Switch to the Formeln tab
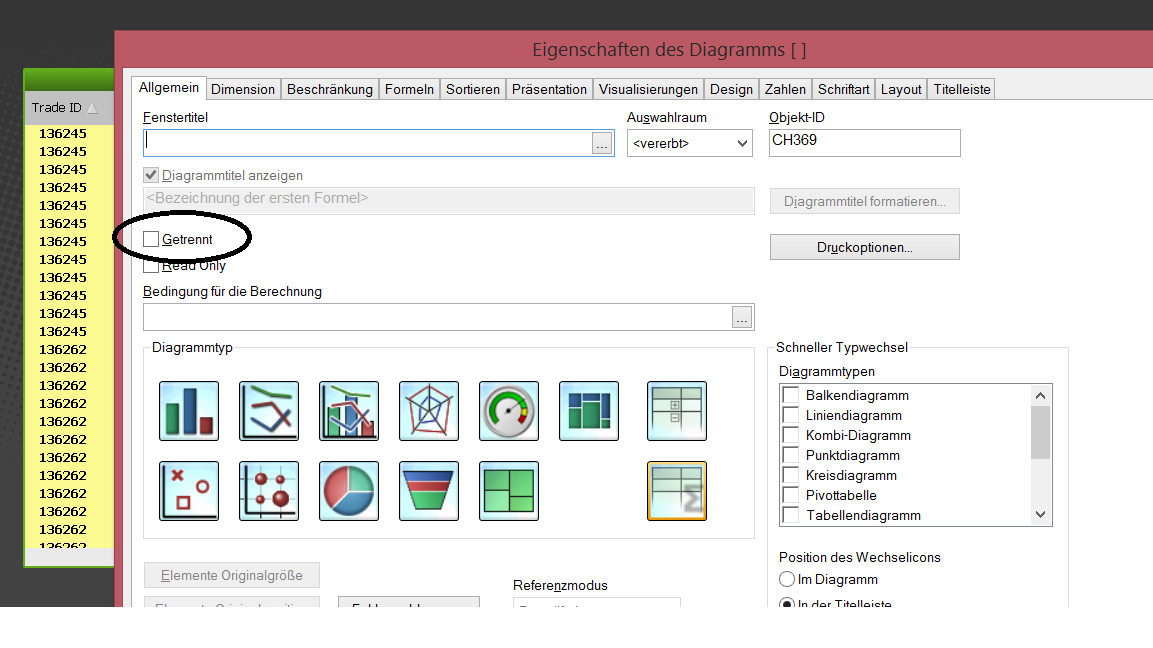This screenshot has width=1153, height=648. (x=410, y=89)
